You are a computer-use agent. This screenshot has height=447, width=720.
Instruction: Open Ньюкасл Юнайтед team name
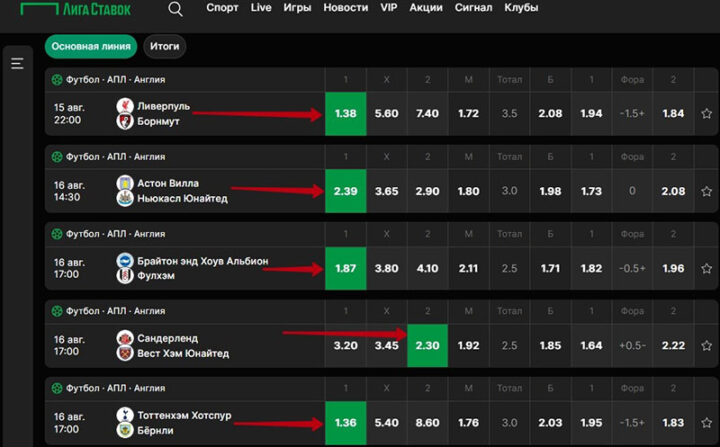tap(182, 198)
